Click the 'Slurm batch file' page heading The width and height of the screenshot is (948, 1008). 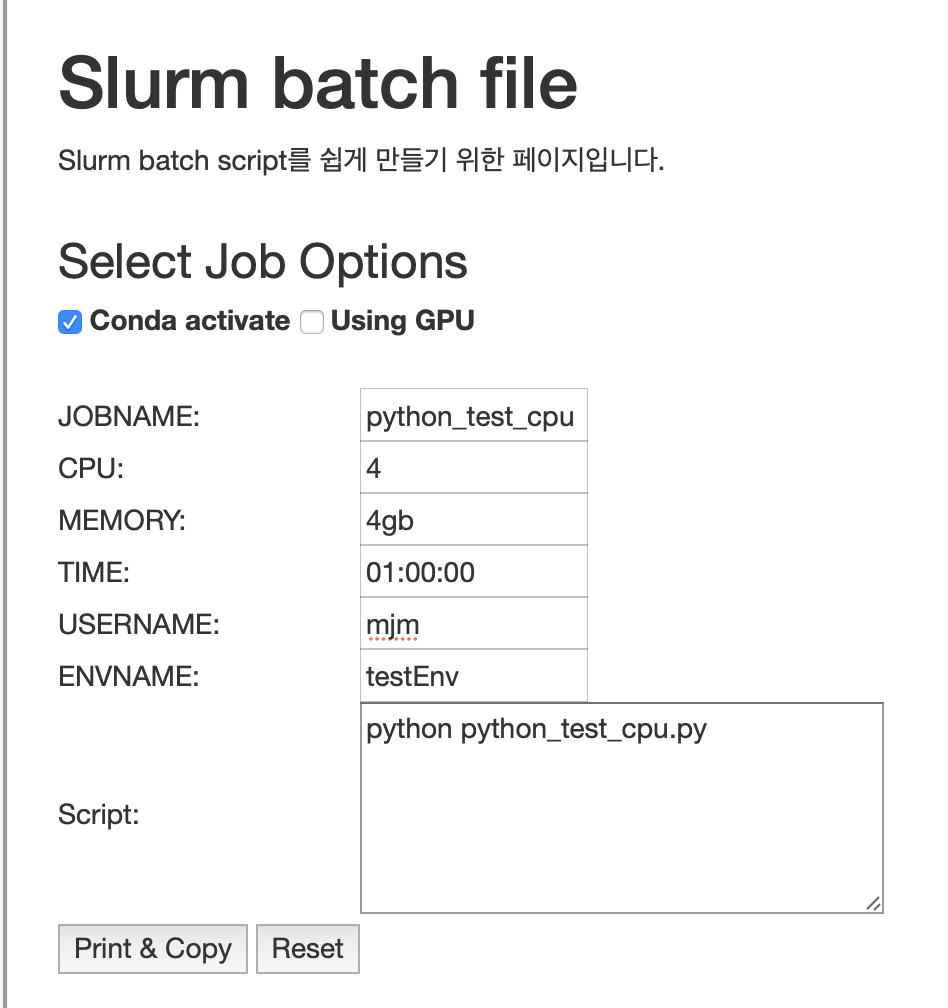tap(318, 83)
